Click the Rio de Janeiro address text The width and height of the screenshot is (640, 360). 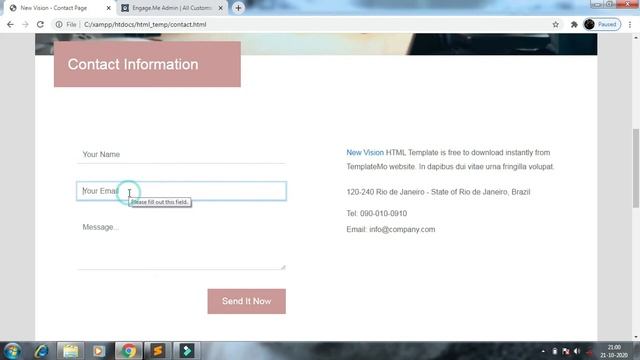(438, 192)
